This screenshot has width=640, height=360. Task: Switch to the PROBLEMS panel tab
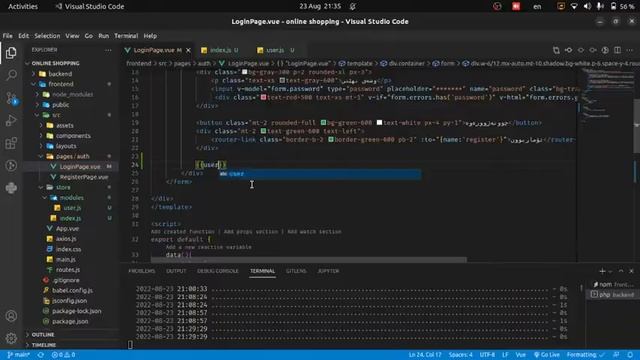click(142, 271)
